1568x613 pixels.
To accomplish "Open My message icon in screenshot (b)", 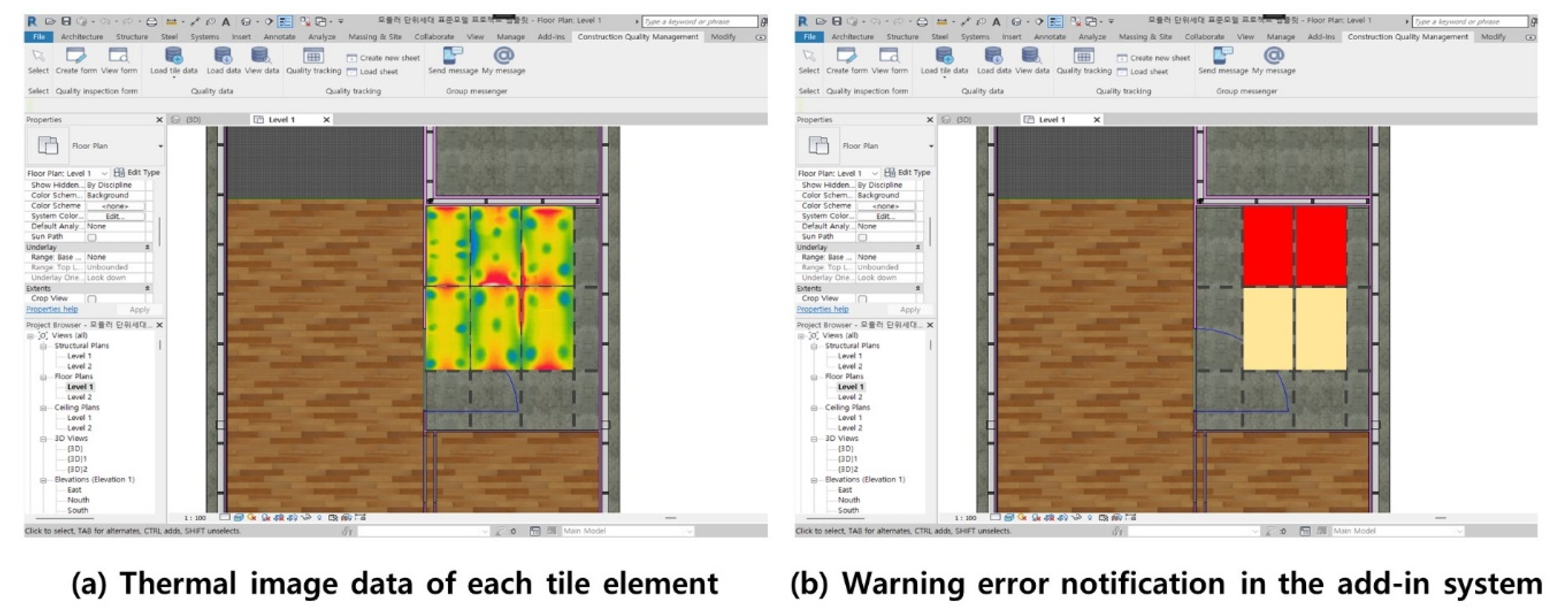I will pos(1273,56).
